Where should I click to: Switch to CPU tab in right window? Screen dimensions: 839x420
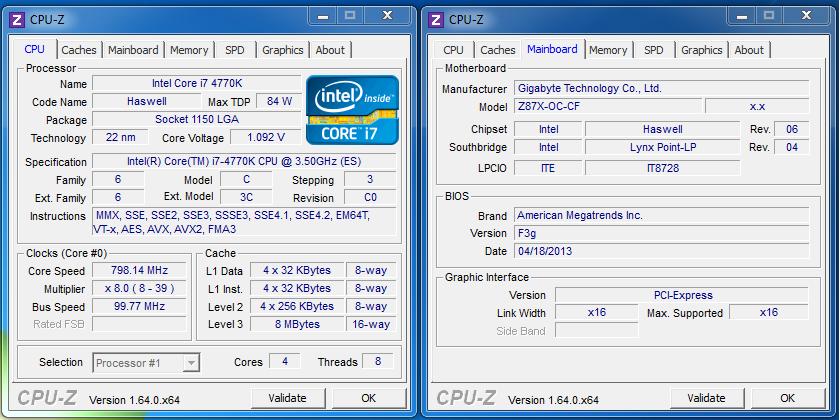pos(453,50)
